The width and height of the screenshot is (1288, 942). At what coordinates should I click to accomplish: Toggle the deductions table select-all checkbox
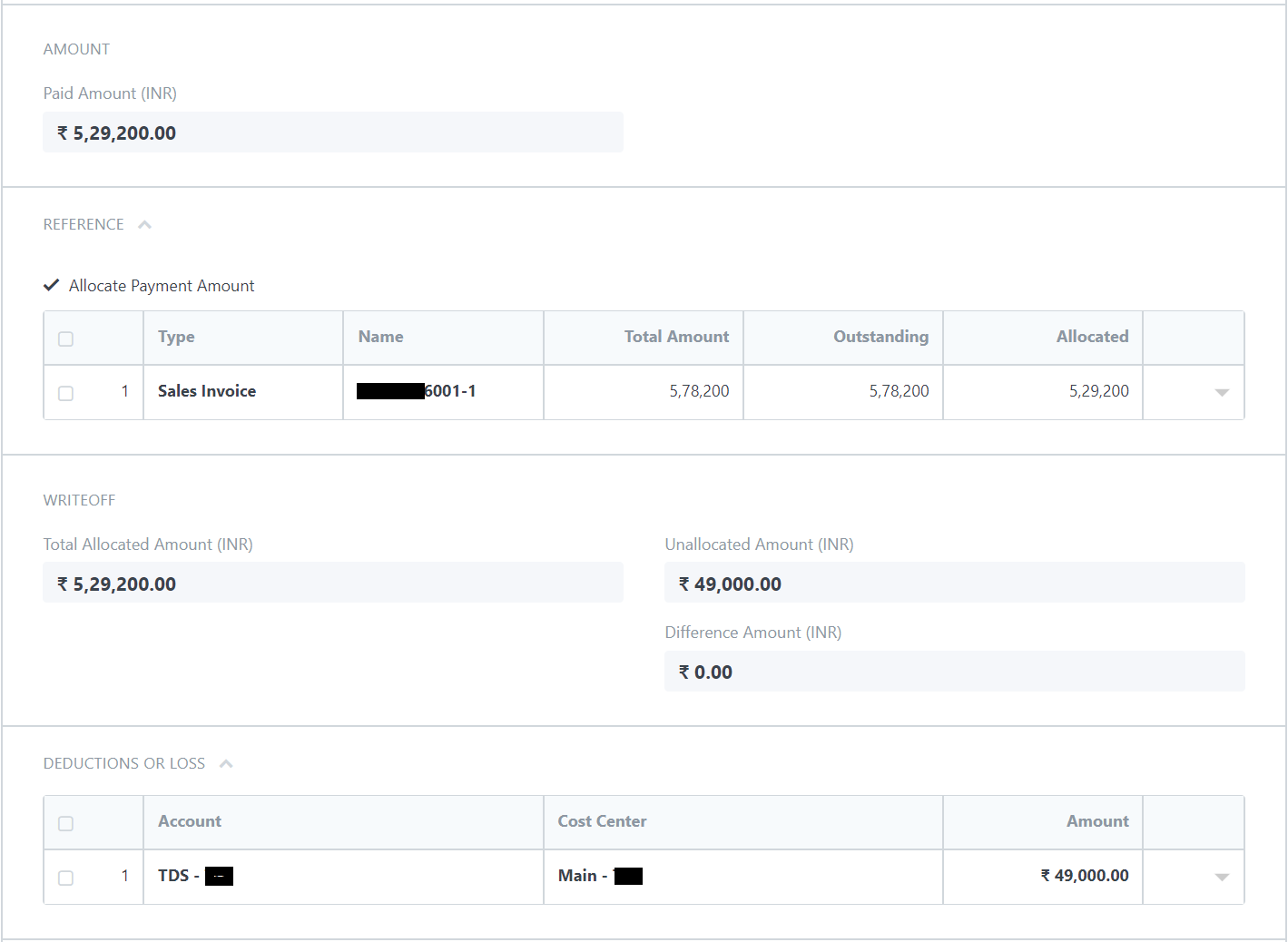pos(65,822)
